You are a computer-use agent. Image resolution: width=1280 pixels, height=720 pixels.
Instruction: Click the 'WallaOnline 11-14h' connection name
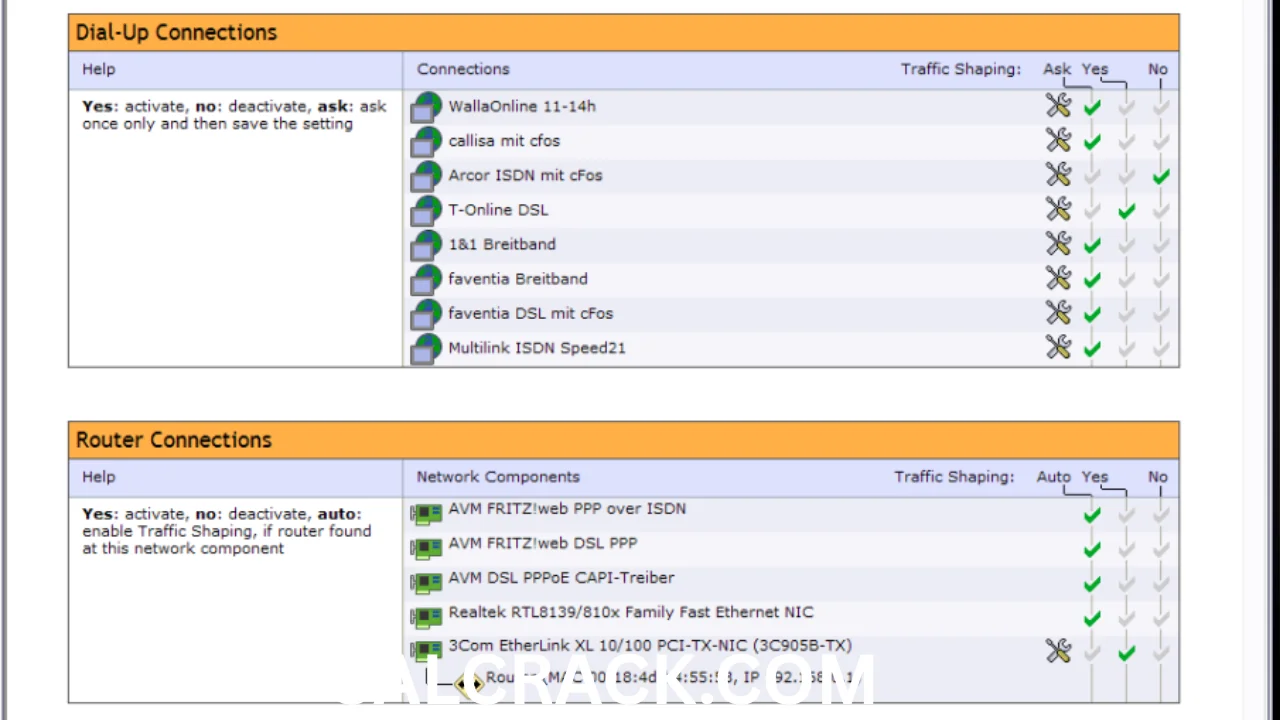[x=522, y=106]
